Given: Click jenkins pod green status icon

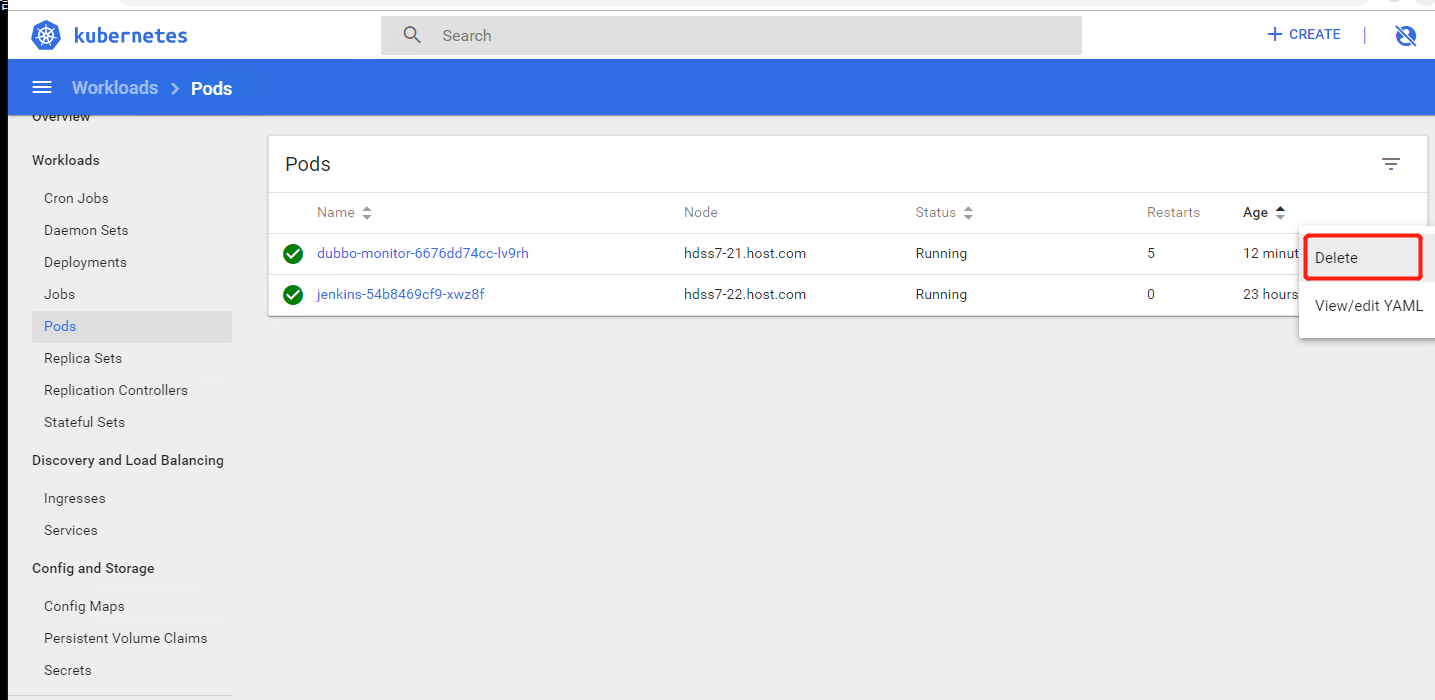Looking at the screenshot, I should (293, 295).
